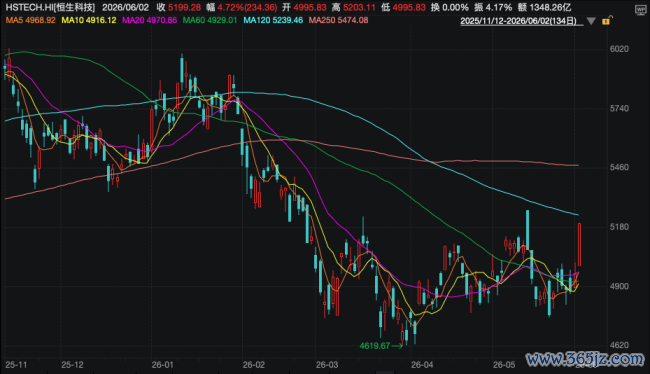650x374 pixels.
Task: Click the 26-03 time axis label
Action: 327,365
